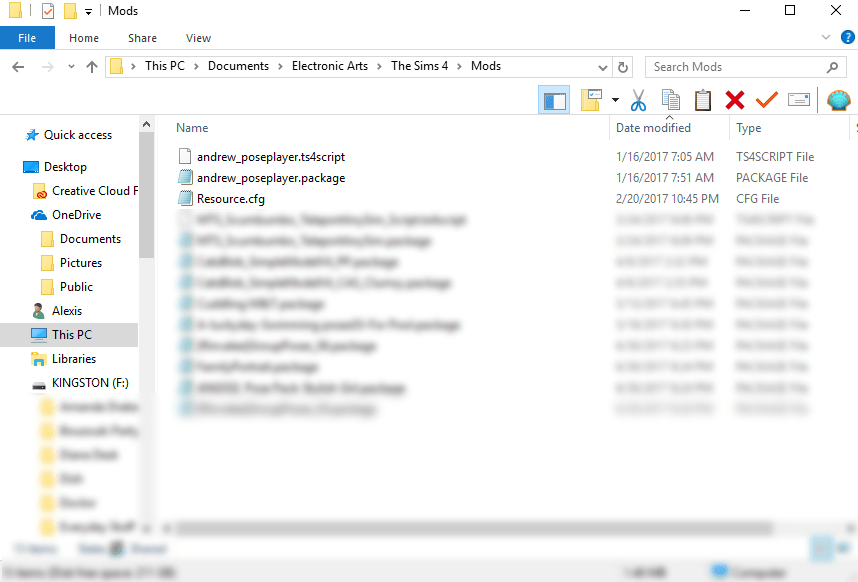The height and width of the screenshot is (582, 858).
Task: Click the orange checkmark toolbar icon
Action: (x=767, y=100)
